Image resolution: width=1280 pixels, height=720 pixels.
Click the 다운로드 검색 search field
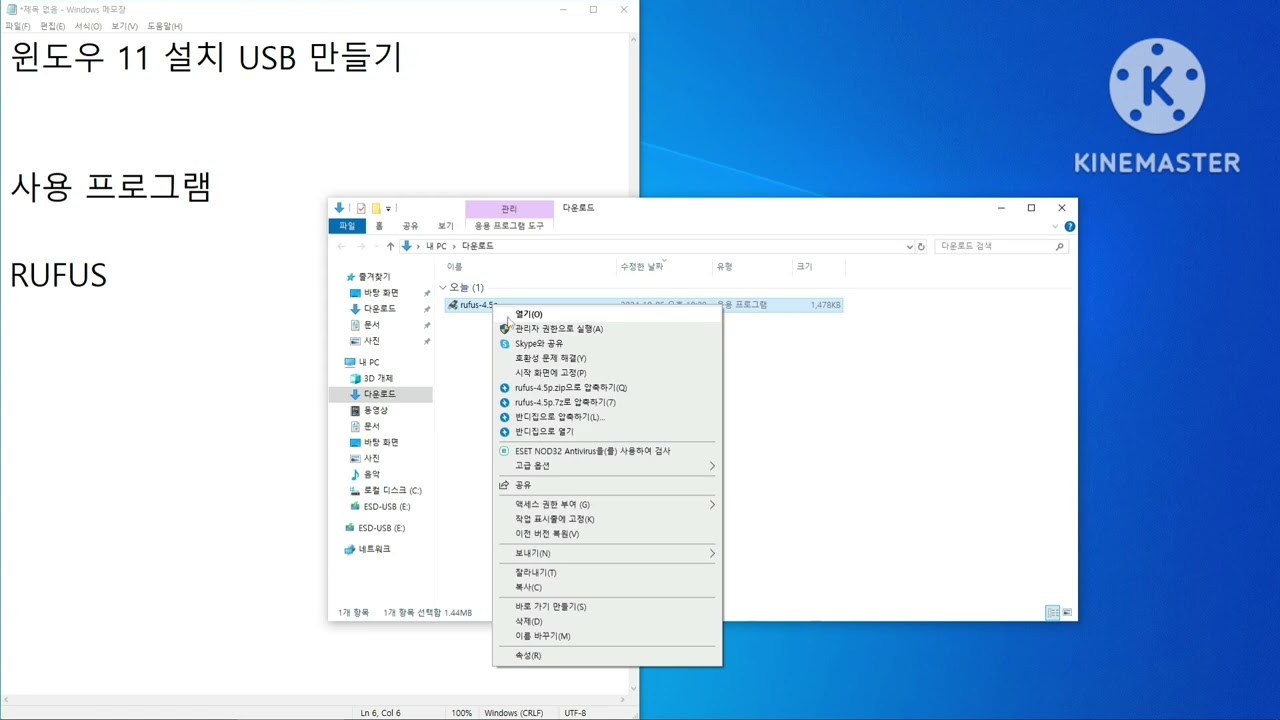[x=1001, y=246]
